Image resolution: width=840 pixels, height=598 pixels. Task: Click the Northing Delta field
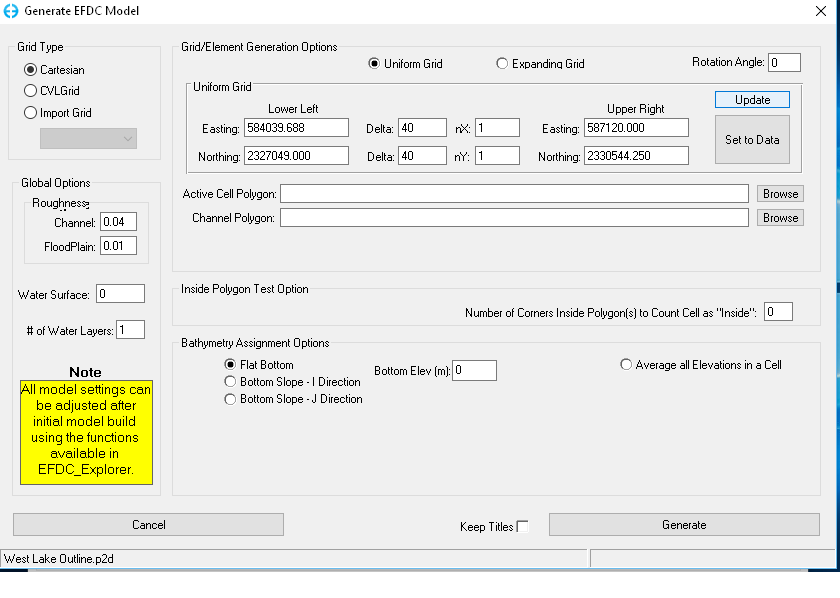coord(422,156)
